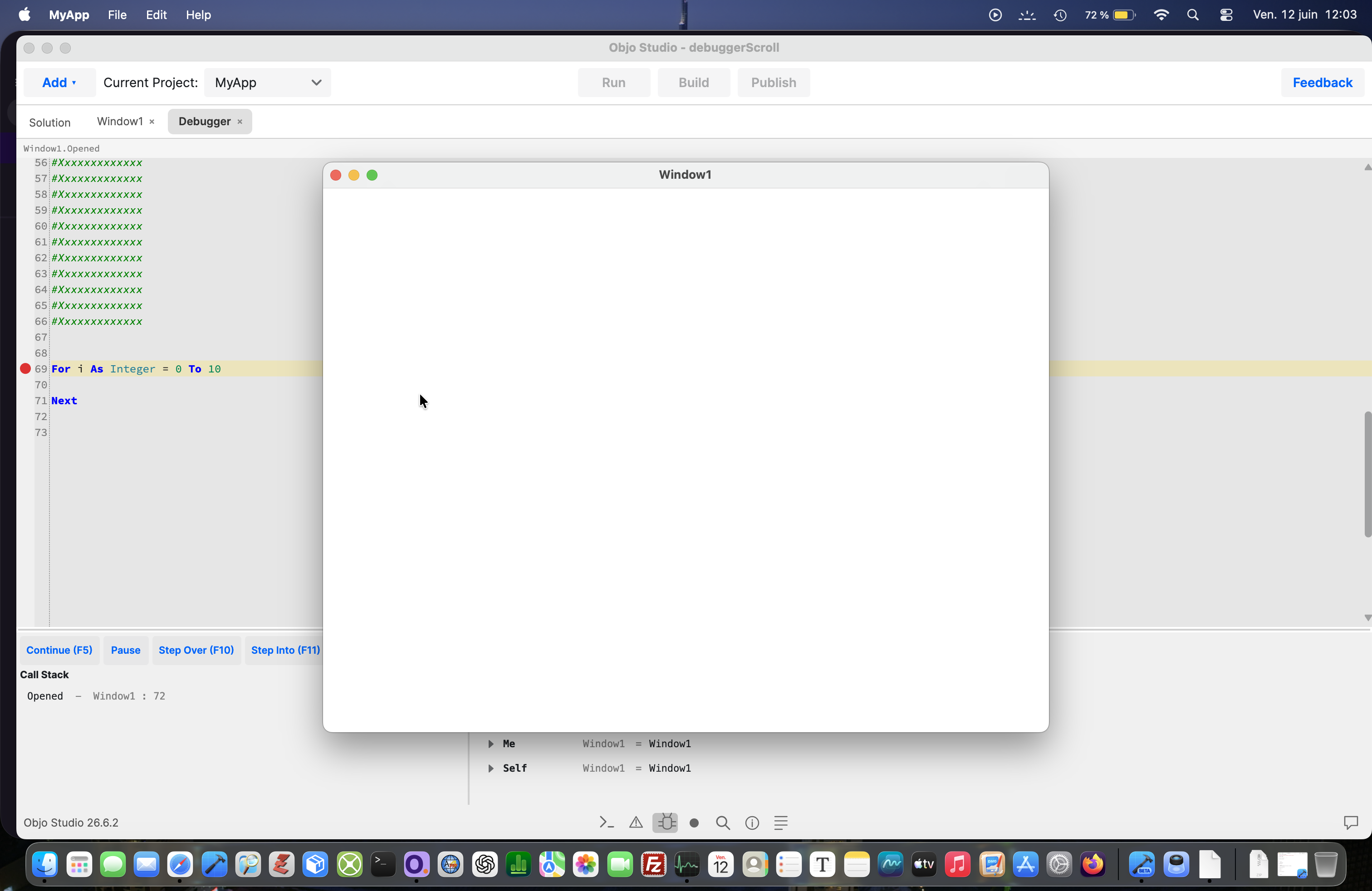Open the App Store from the Dock
Image resolution: width=1372 pixels, height=891 pixels.
point(1025,864)
